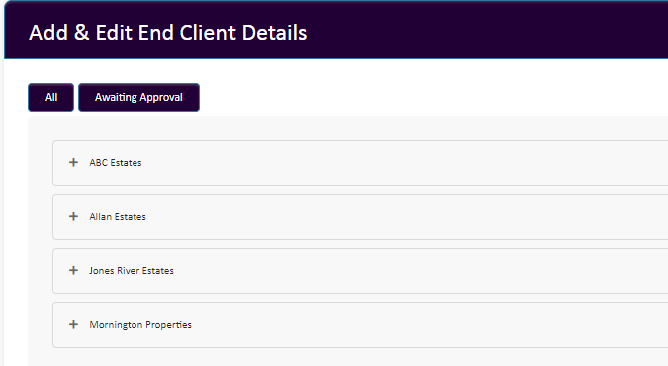Expand the ABC Estates plus icon
The image size is (668, 366).
coord(73,162)
